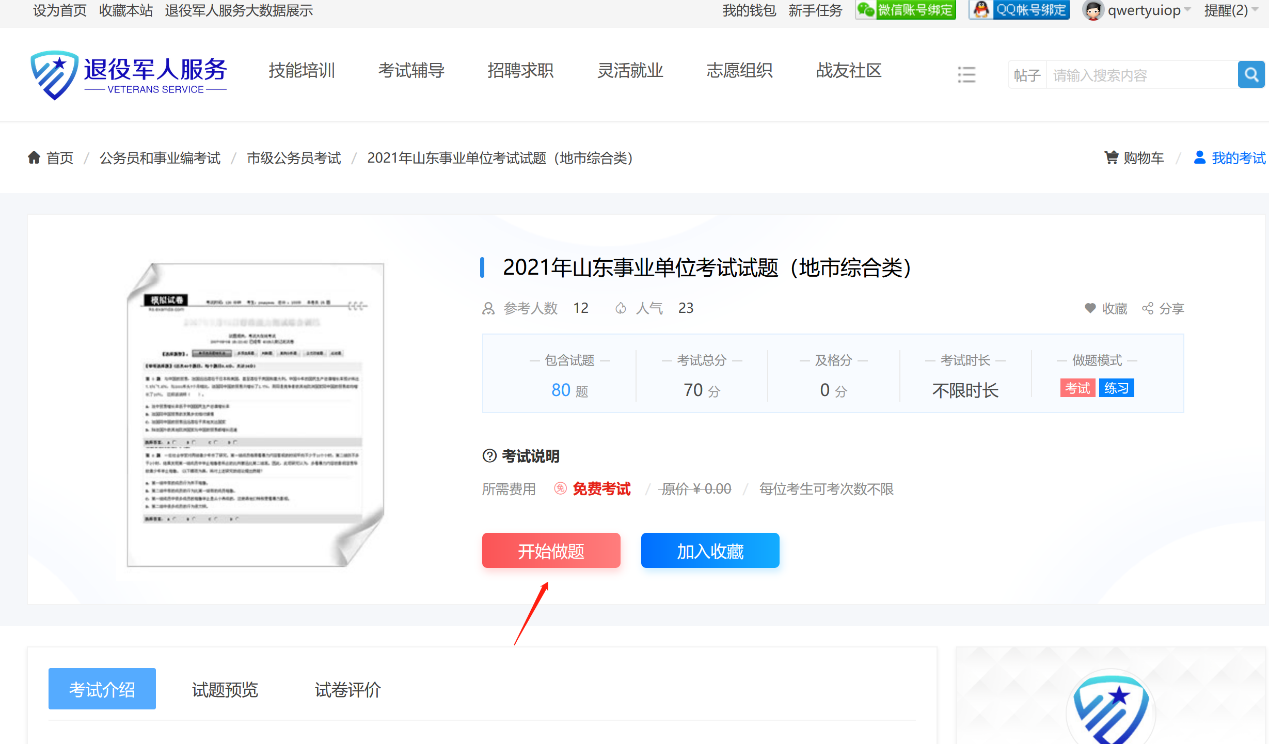Switch to the 试题预览 tab

pyautogui.click(x=225, y=690)
